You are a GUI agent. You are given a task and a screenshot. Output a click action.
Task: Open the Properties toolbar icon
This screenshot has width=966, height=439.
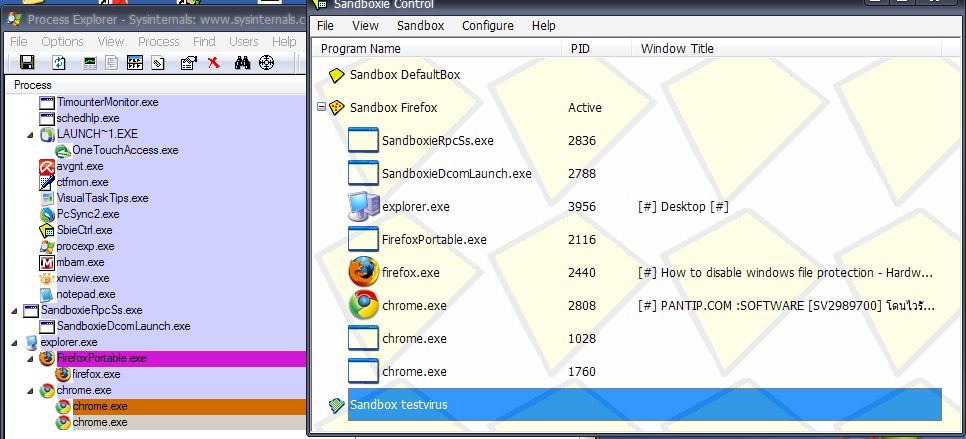189,62
